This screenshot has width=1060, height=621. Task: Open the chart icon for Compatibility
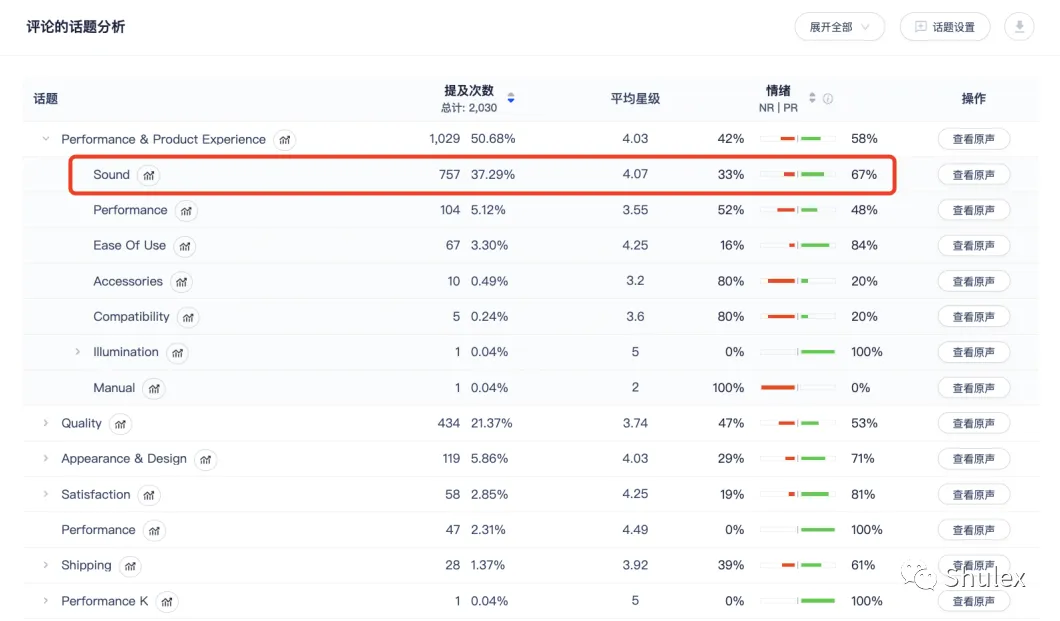coord(188,317)
